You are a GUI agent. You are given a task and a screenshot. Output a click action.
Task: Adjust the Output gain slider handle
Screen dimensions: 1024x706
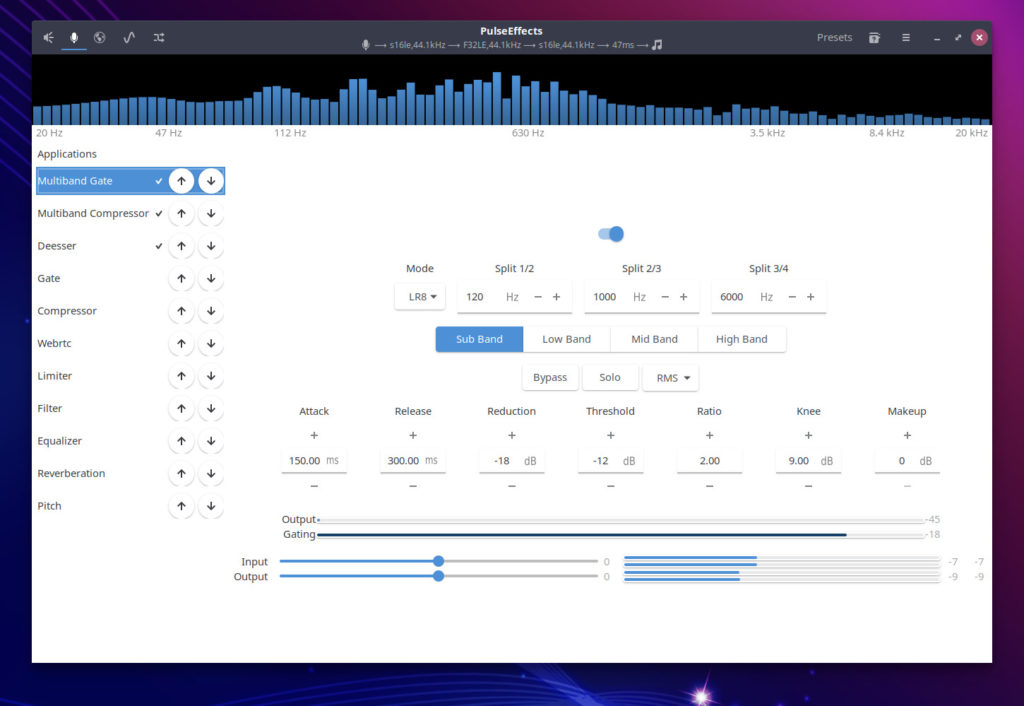(x=439, y=576)
